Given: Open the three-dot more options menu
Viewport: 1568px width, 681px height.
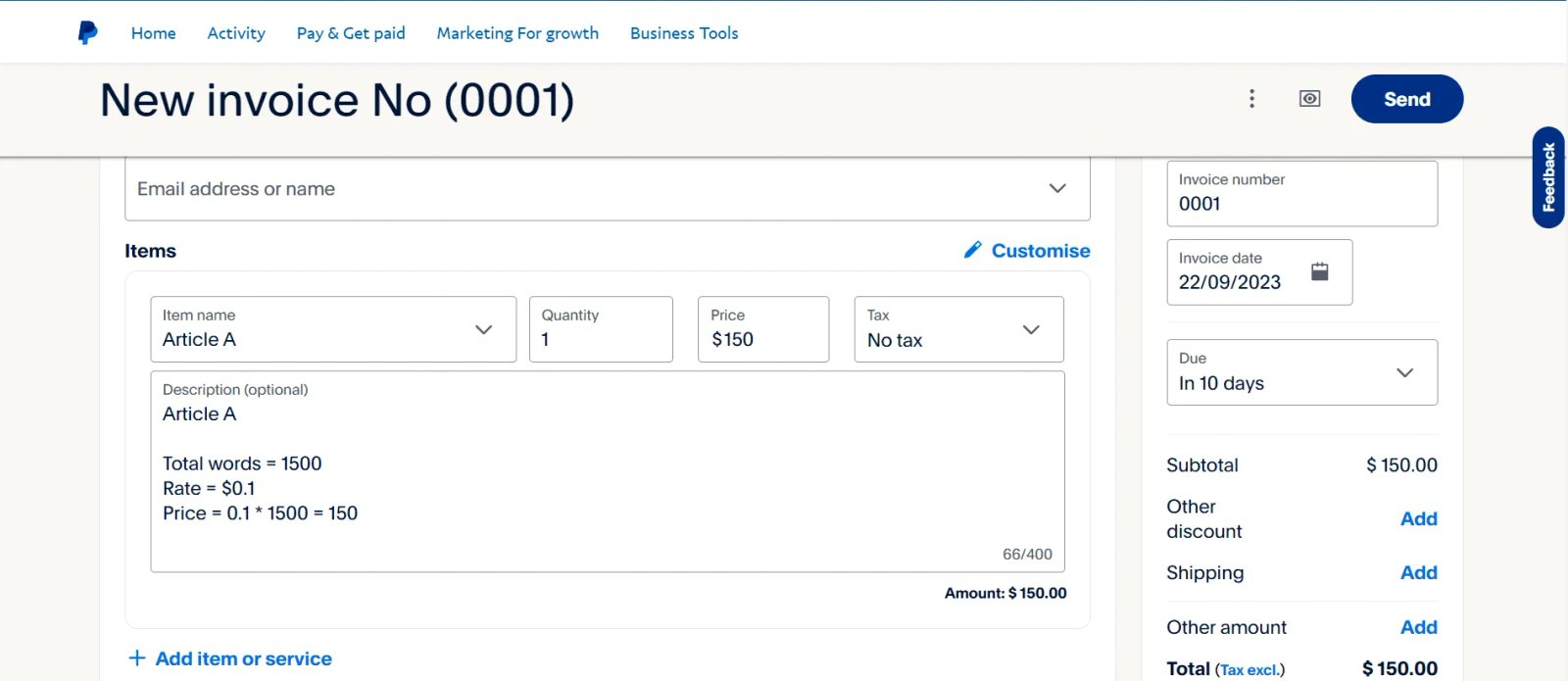Looking at the screenshot, I should tap(1251, 99).
